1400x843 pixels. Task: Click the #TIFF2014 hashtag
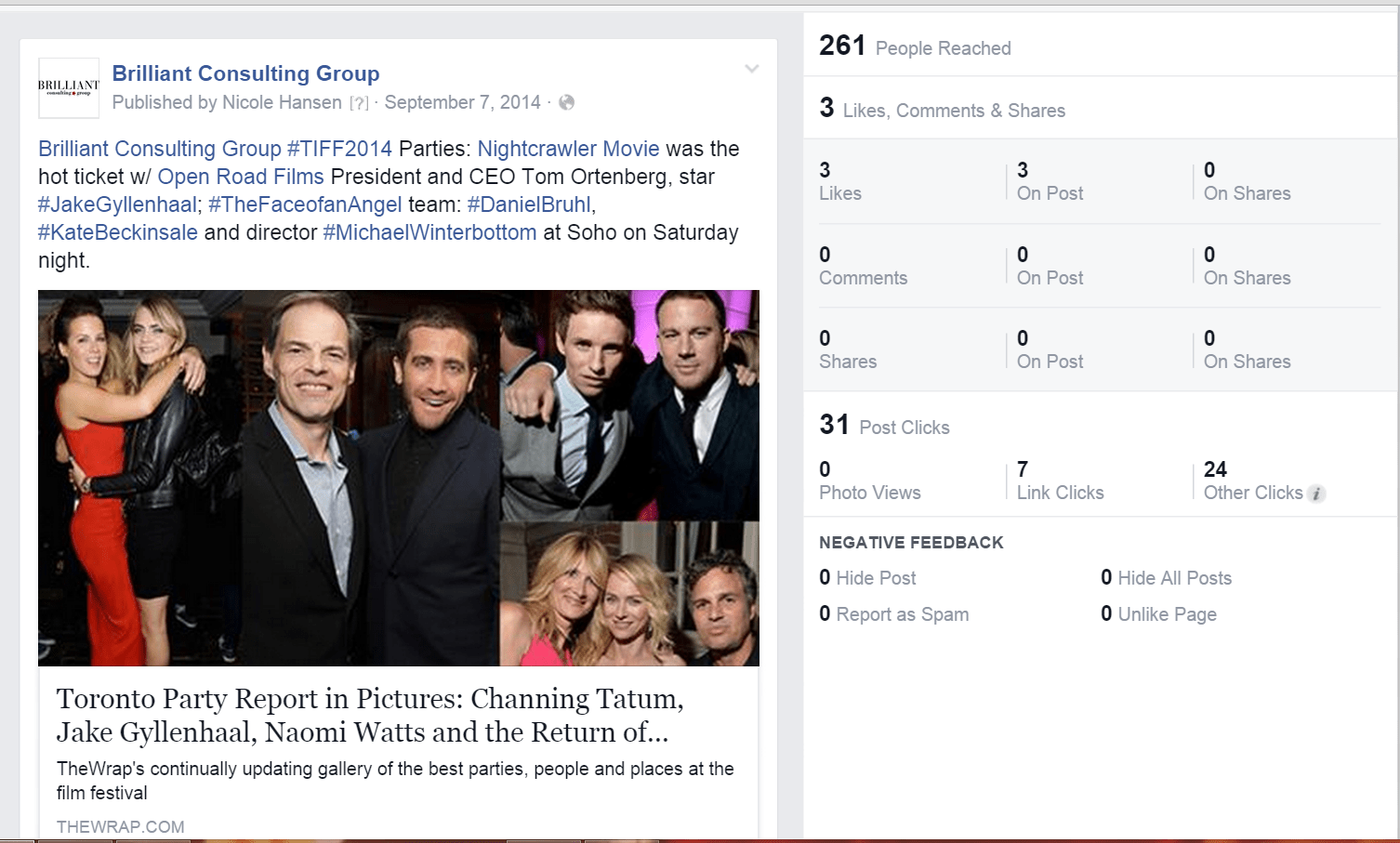point(339,149)
